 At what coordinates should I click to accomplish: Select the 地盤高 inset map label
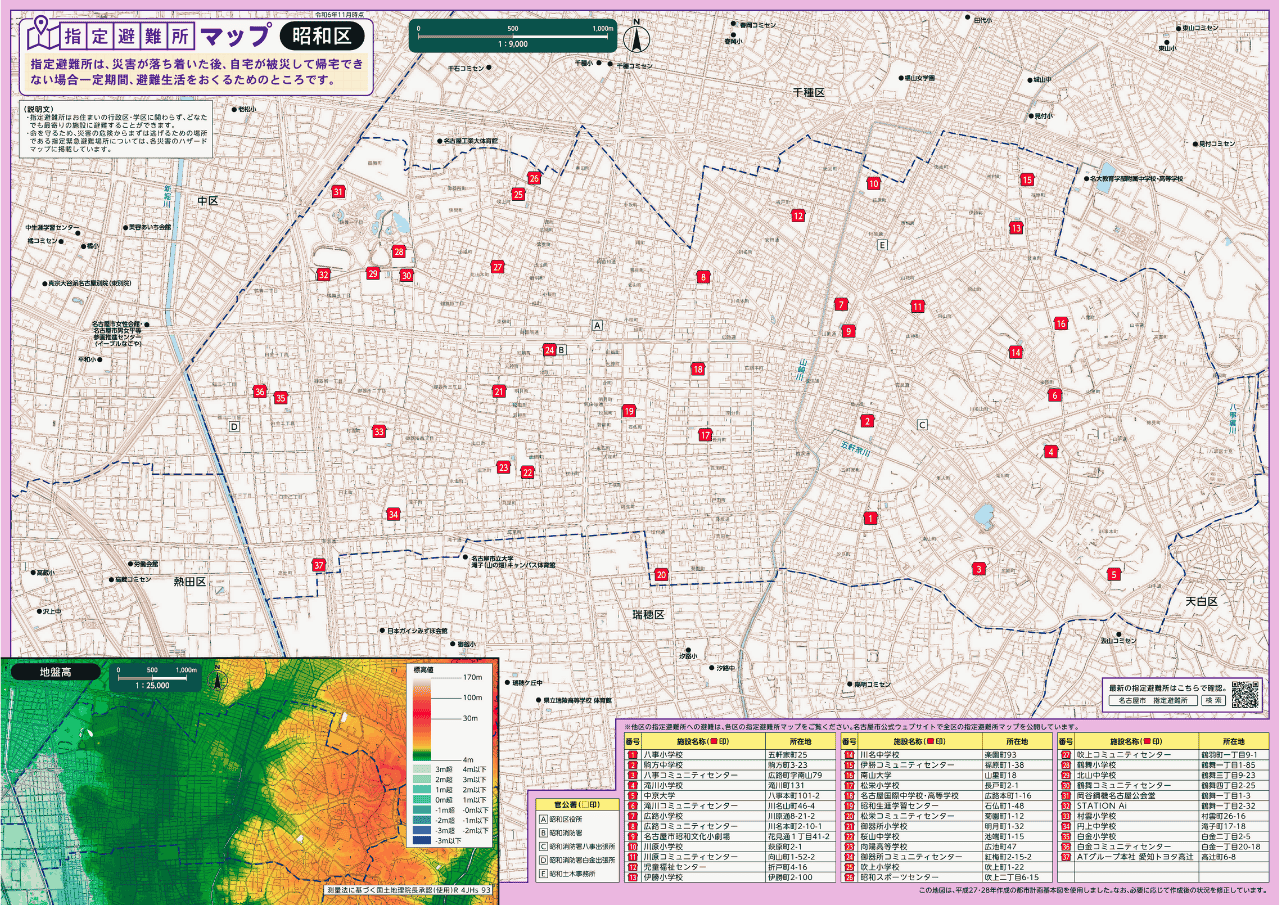[56, 672]
